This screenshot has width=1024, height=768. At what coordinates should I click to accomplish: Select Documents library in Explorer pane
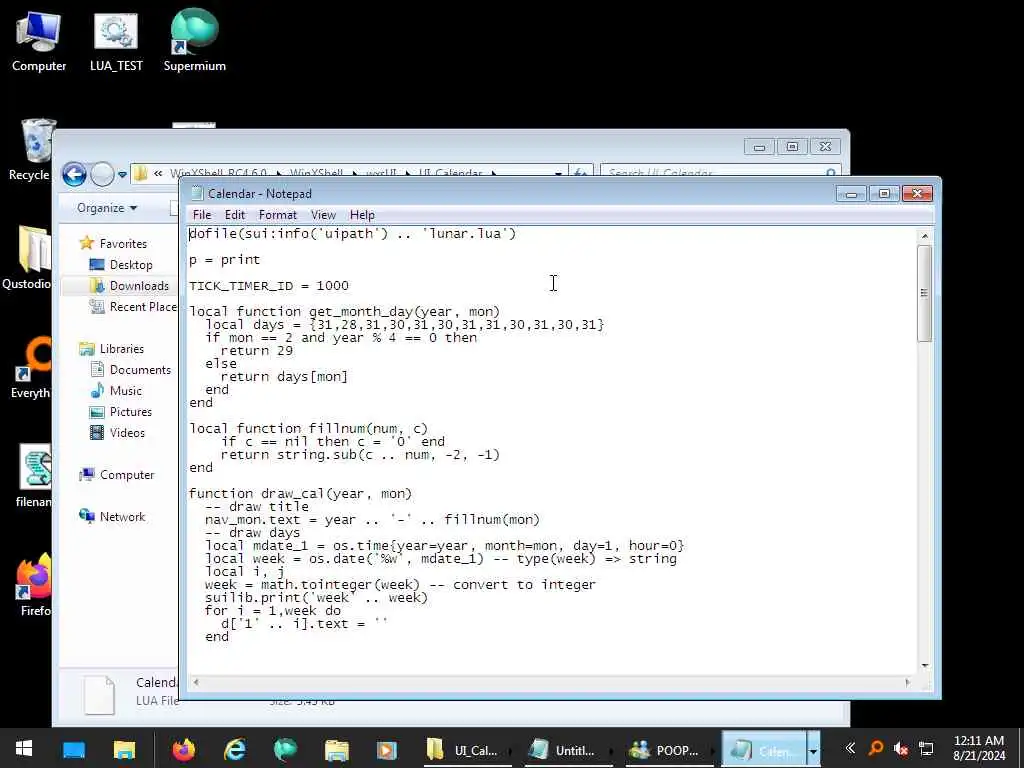click(x=140, y=370)
